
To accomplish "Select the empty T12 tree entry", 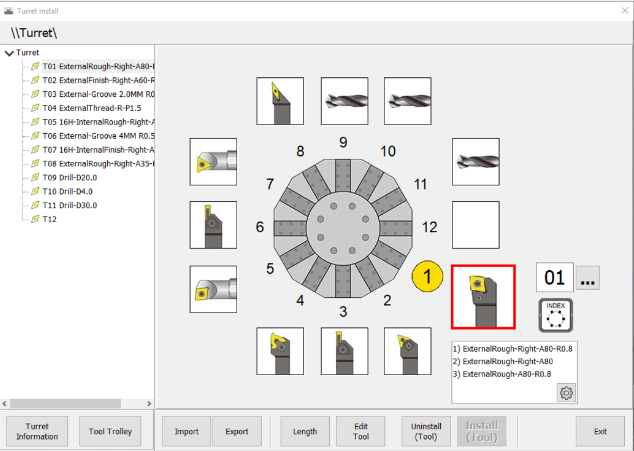I will [x=49, y=219].
